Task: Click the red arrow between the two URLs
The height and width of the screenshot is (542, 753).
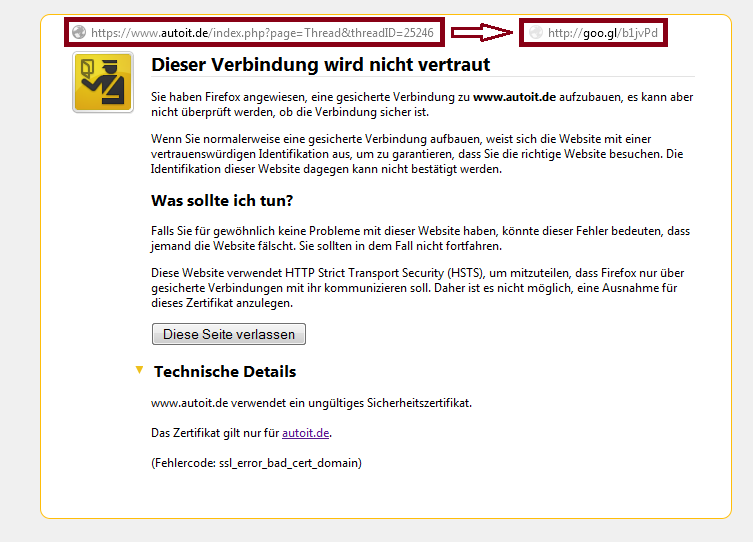Action: (x=481, y=33)
